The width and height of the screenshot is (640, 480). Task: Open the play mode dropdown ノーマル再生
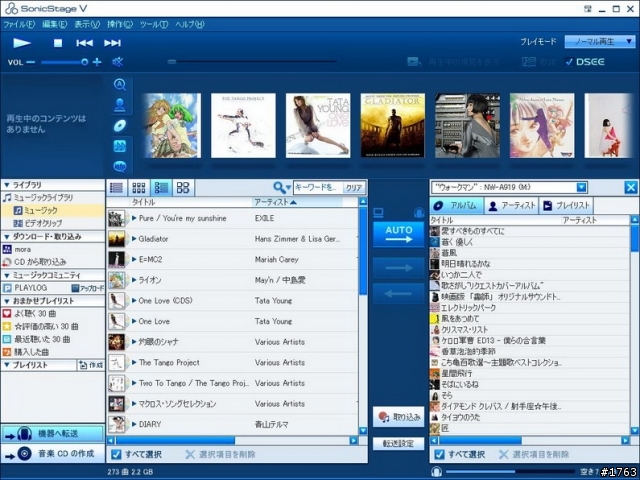tap(600, 42)
